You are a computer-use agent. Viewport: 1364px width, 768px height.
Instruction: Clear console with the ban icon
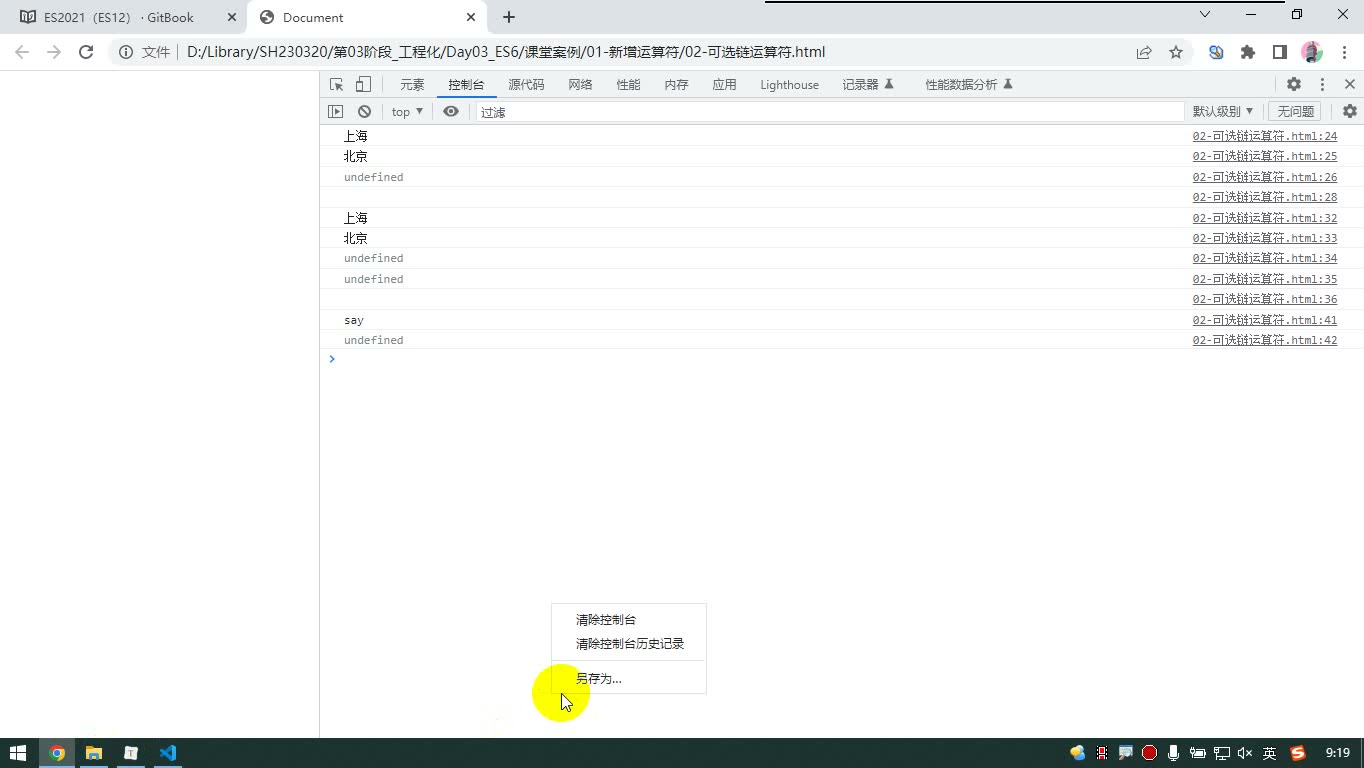point(364,112)
